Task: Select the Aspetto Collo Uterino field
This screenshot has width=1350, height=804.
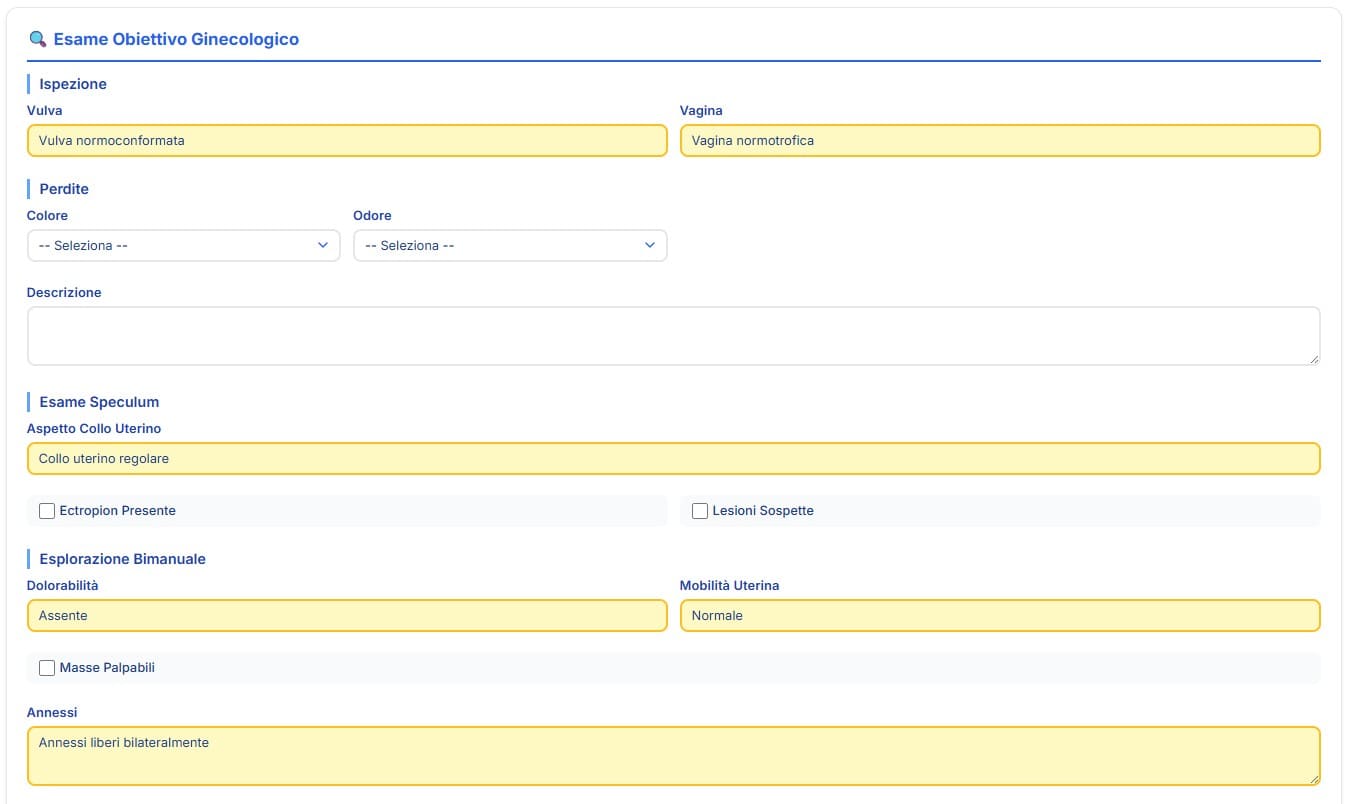Action: (673, 459)
